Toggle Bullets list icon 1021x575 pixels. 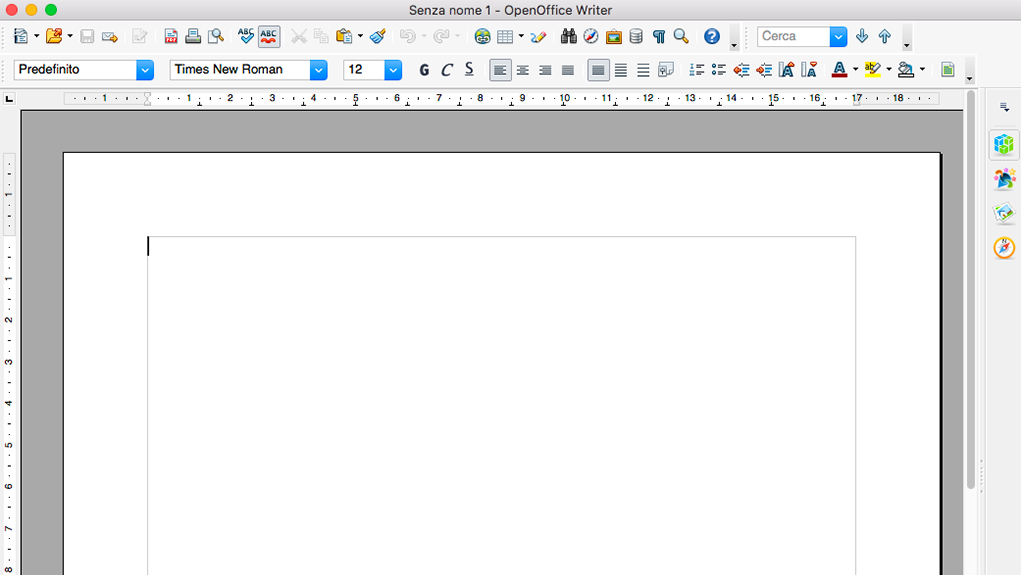click(x=718, y=70)
